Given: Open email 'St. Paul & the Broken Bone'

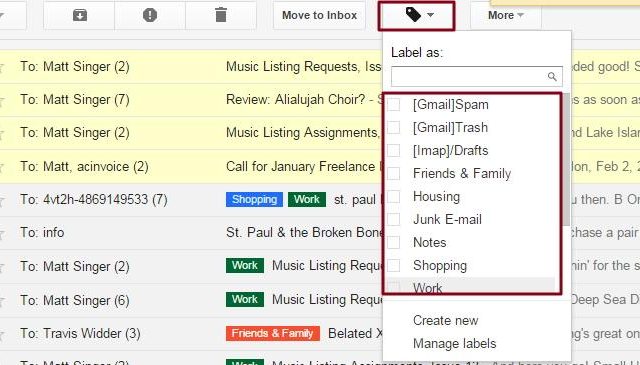Looking at the screenshot, I should (305, 233).
